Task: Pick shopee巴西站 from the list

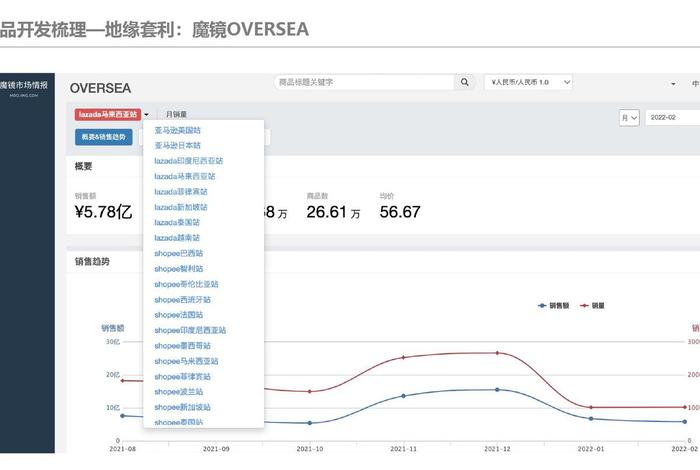Action: (x=179, y=254)
